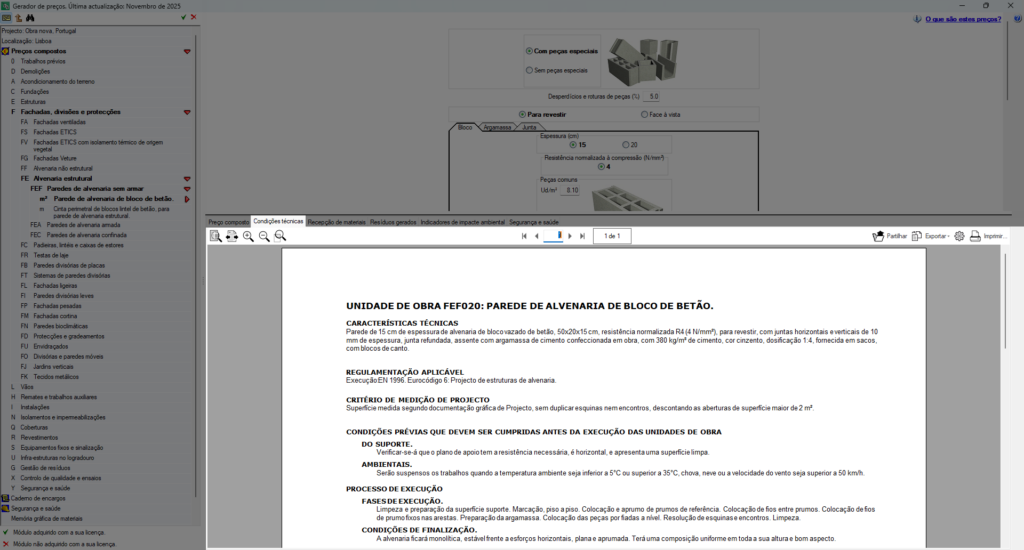Click the Preços compostos tree icon
Image resolution: width=1024 pixels, height=550 pixels.
[5, 51]
